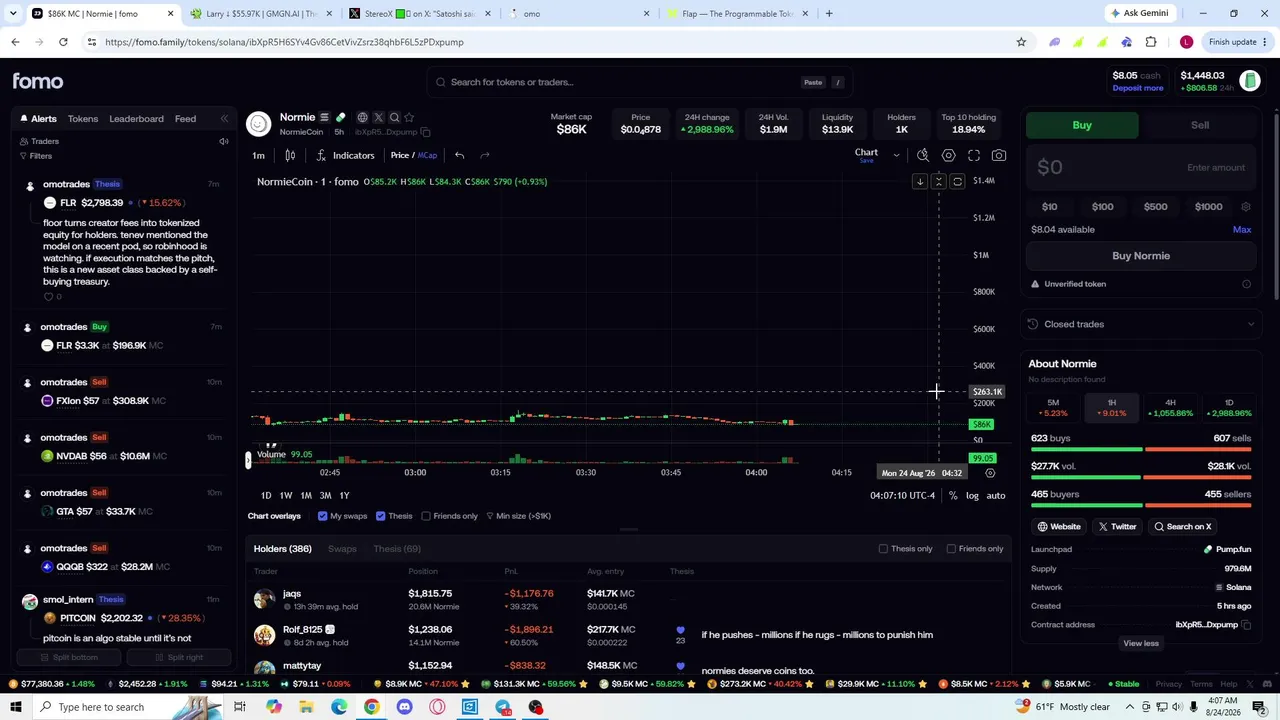
Task: Open File Explorer from taskbar
Action: coord(306,707)
